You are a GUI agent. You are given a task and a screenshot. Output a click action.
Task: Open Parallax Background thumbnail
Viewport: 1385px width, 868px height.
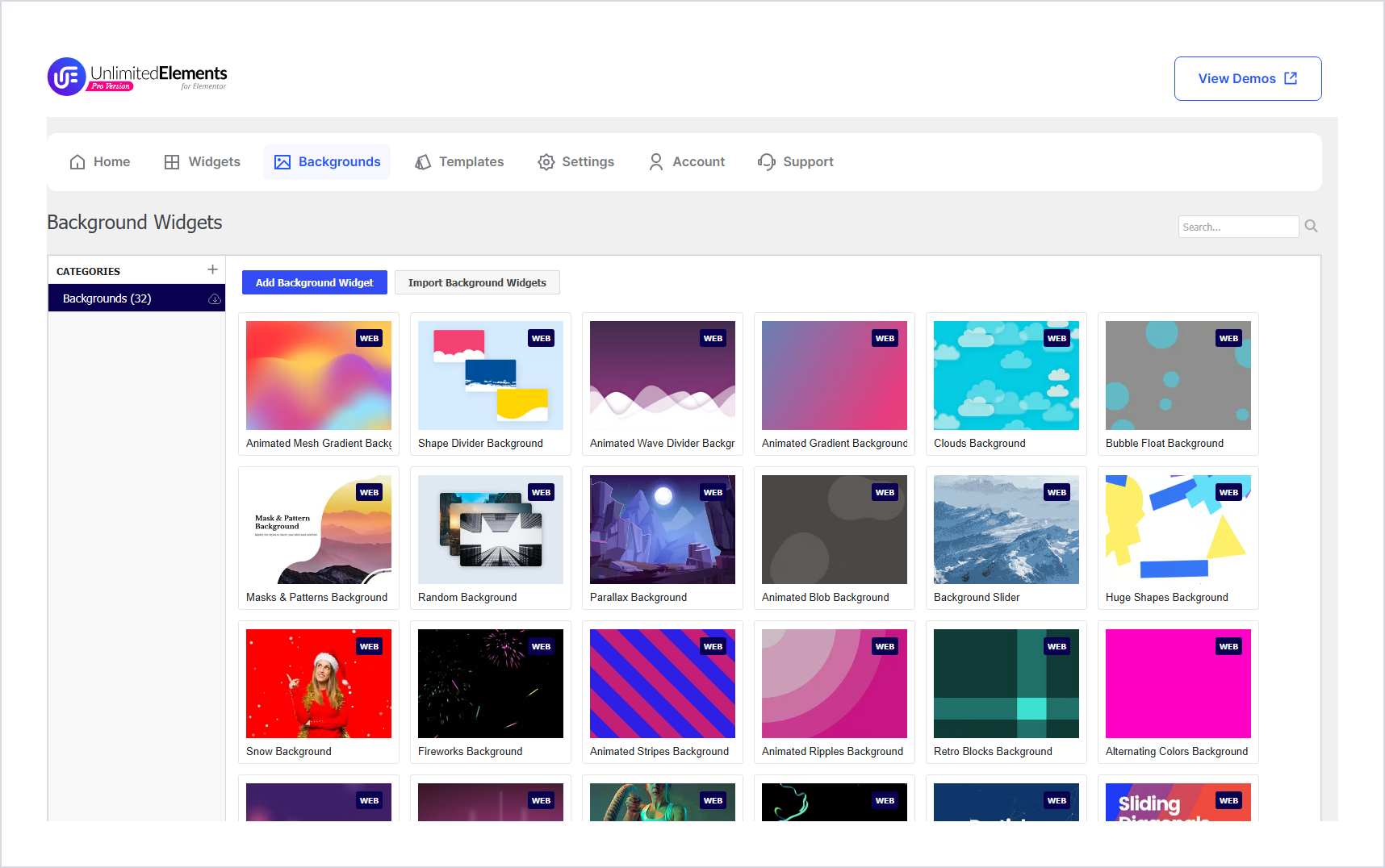pyautogui.click(x=663, y=530)
